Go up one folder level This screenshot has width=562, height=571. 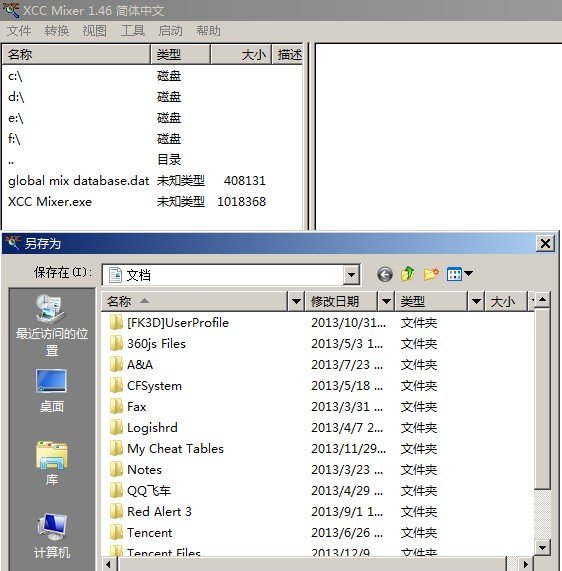point(408,274)
